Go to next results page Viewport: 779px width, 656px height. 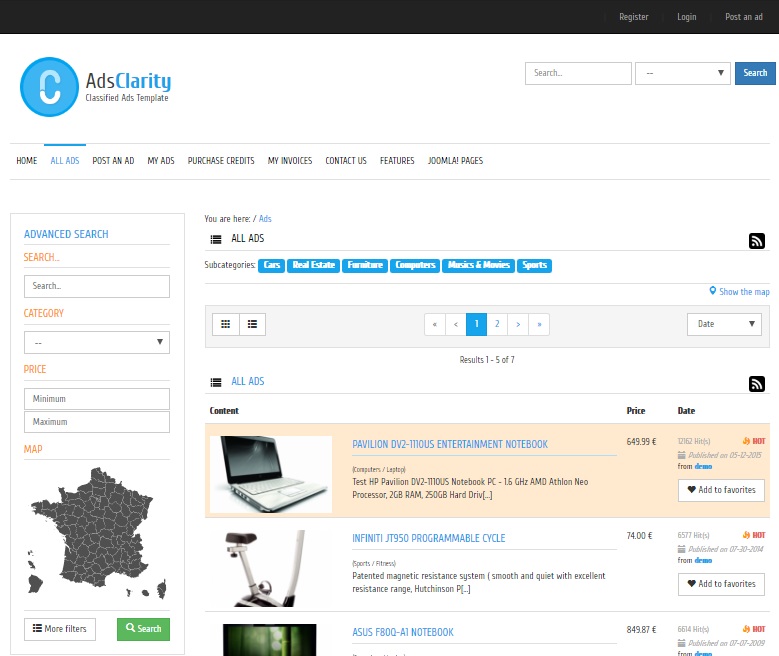tap(518, 324)
